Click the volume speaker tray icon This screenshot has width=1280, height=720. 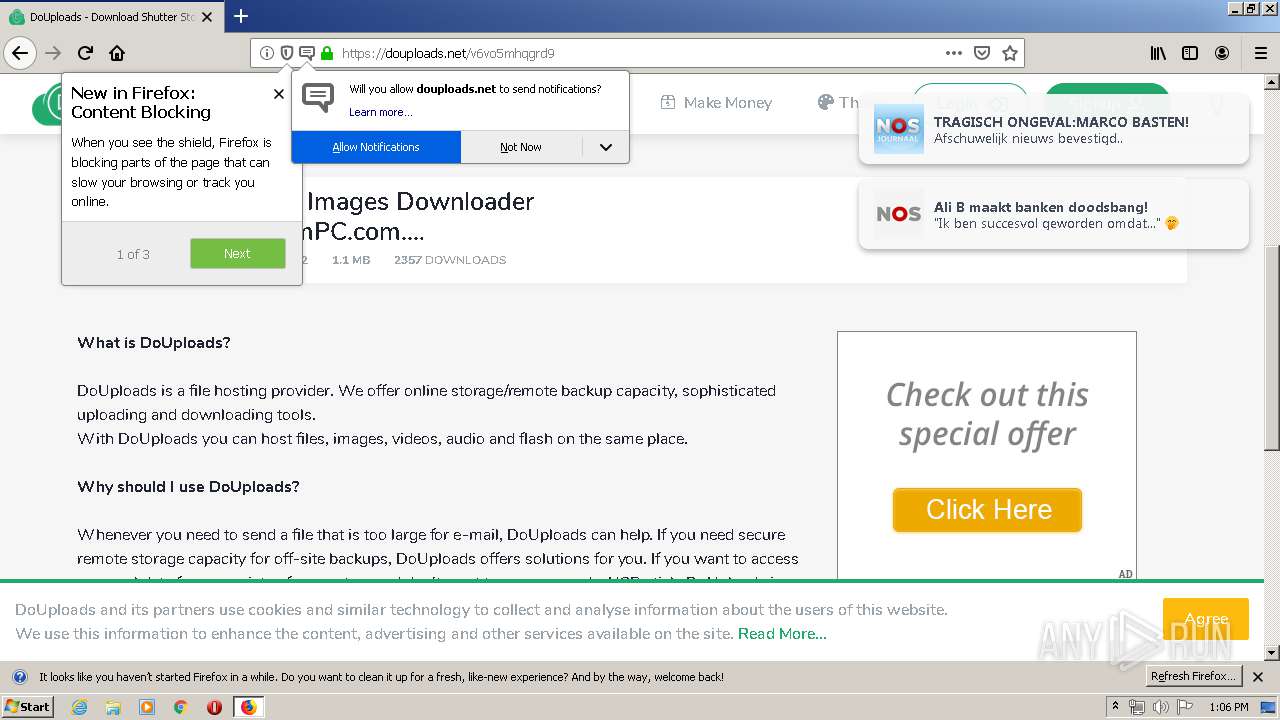(x=1160, y=707)
